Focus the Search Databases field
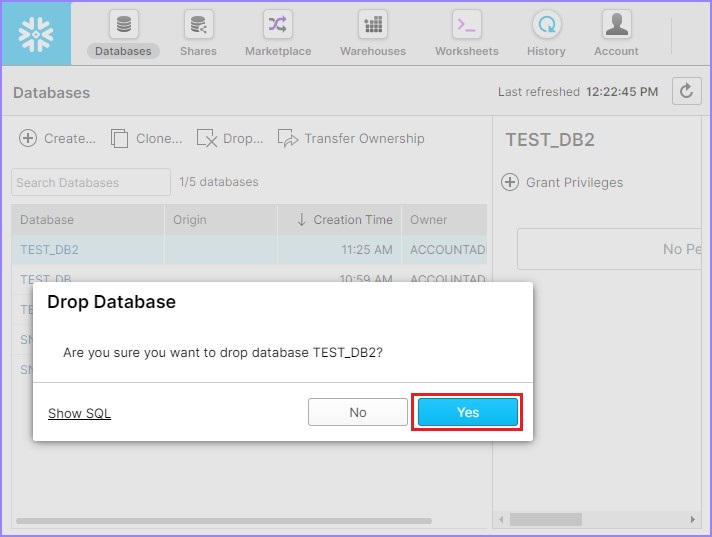Viewport: 712px width, 537px height. coord(91,182)
